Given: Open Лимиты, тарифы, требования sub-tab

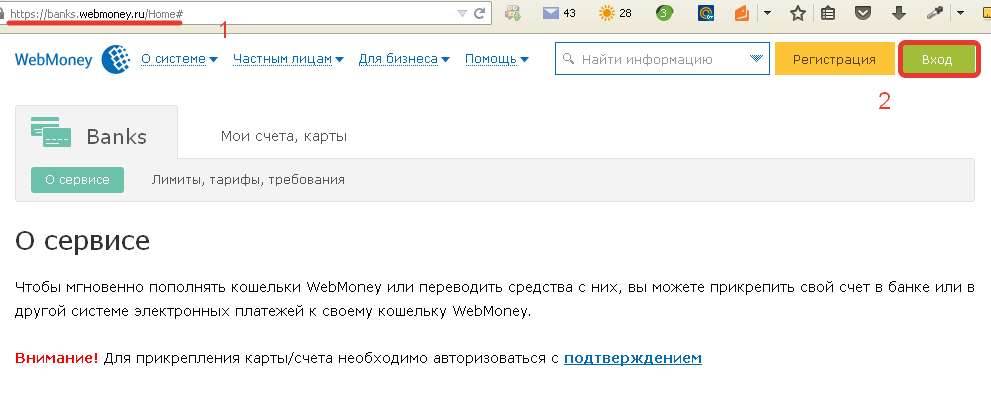Looking at the screenshot, I should tap(248, 179).
